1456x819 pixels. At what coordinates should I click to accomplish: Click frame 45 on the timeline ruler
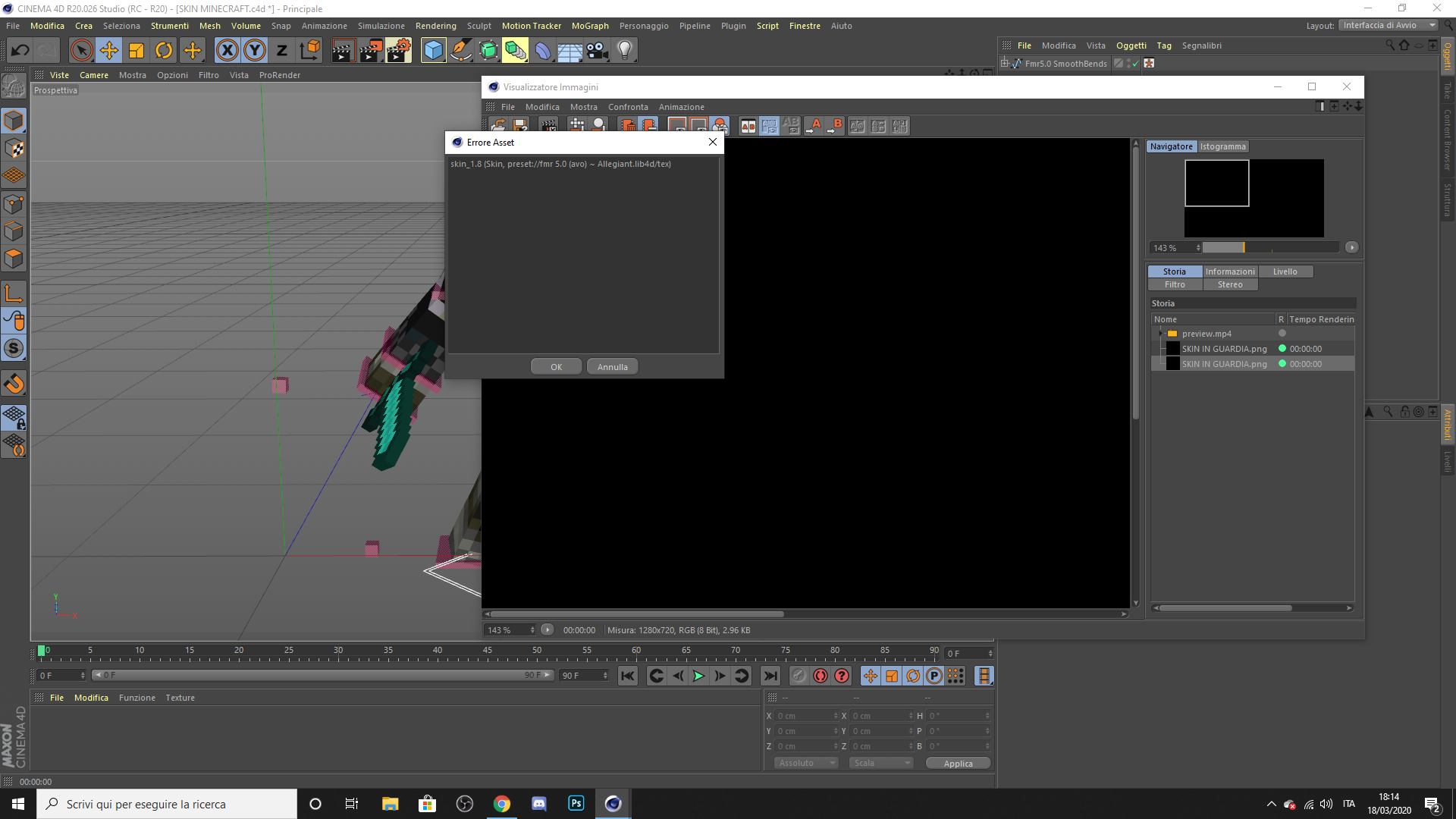(x=487, y=651)
